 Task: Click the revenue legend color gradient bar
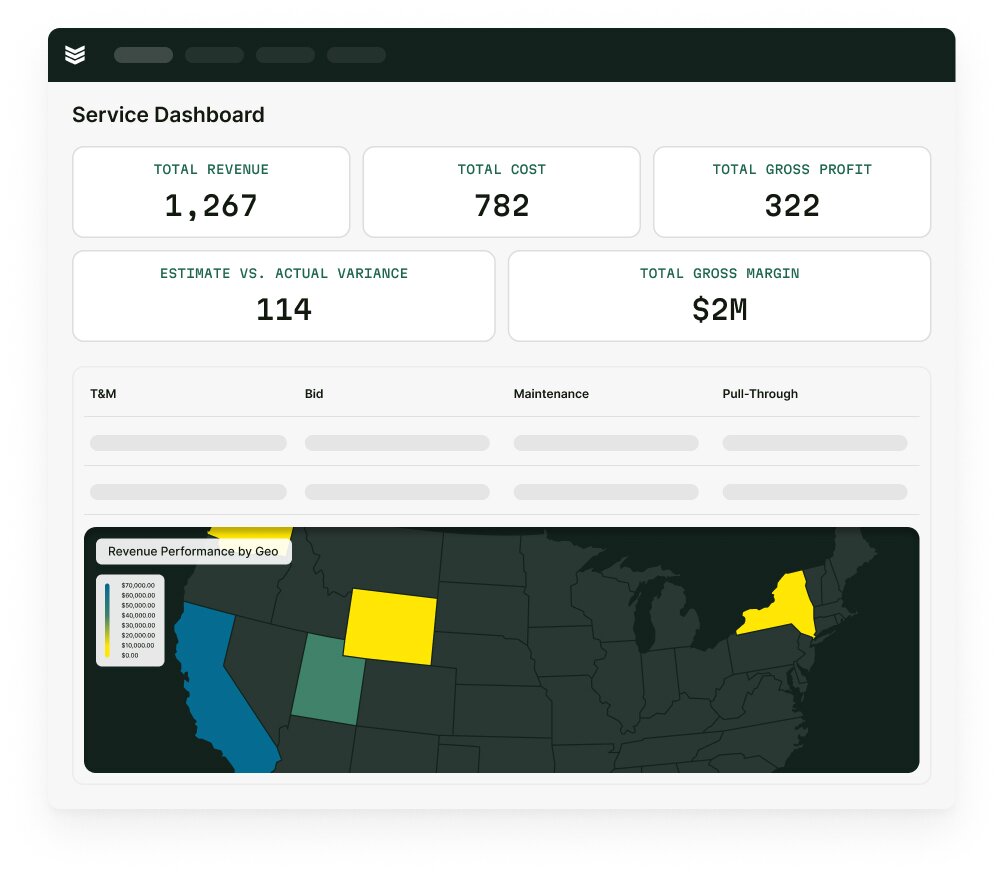pyautogui.click(x=108, y=620)
